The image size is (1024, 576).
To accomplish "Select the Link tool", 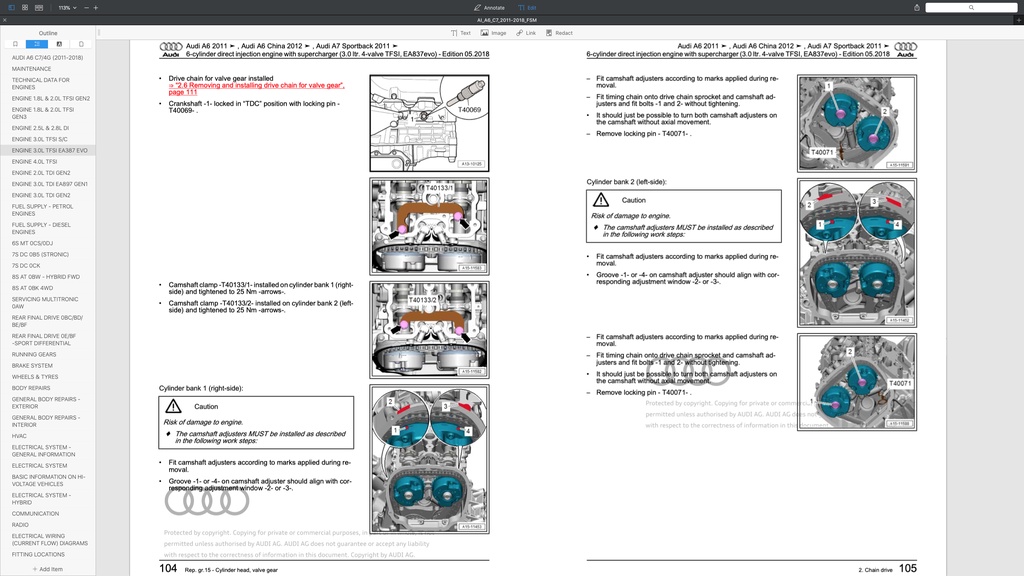I will click(526, 33).
